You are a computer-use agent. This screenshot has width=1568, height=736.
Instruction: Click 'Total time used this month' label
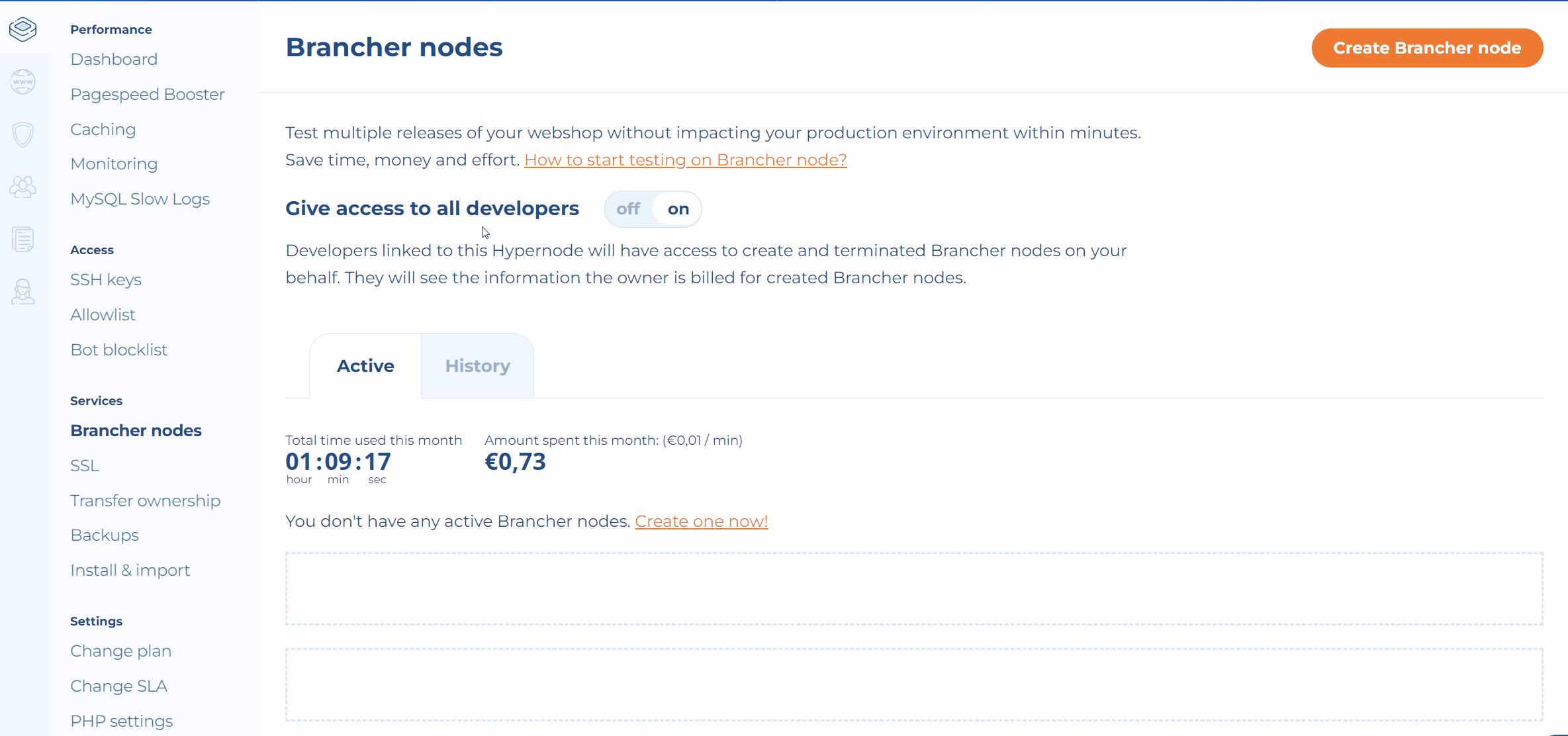click(x=374, y=441)
